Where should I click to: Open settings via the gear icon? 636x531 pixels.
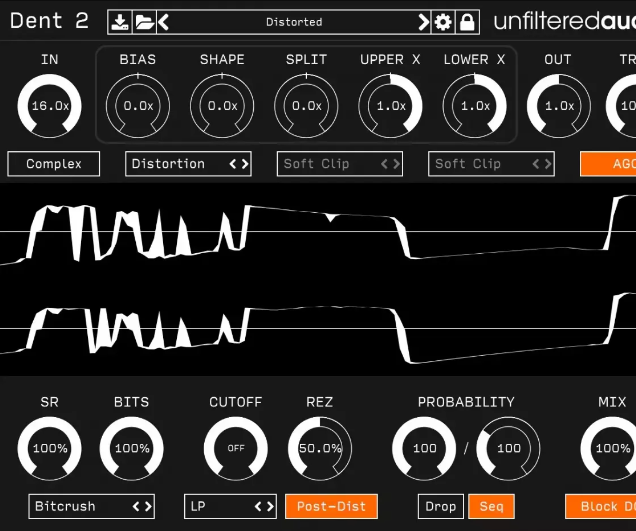point(443,22)
